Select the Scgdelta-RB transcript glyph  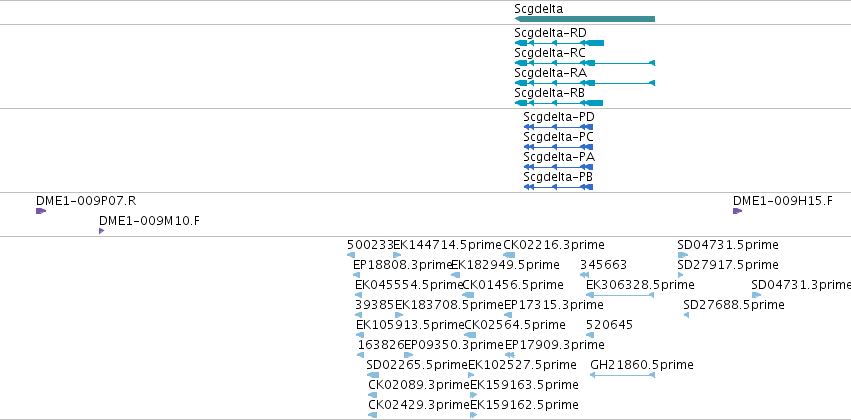(558, 103)
